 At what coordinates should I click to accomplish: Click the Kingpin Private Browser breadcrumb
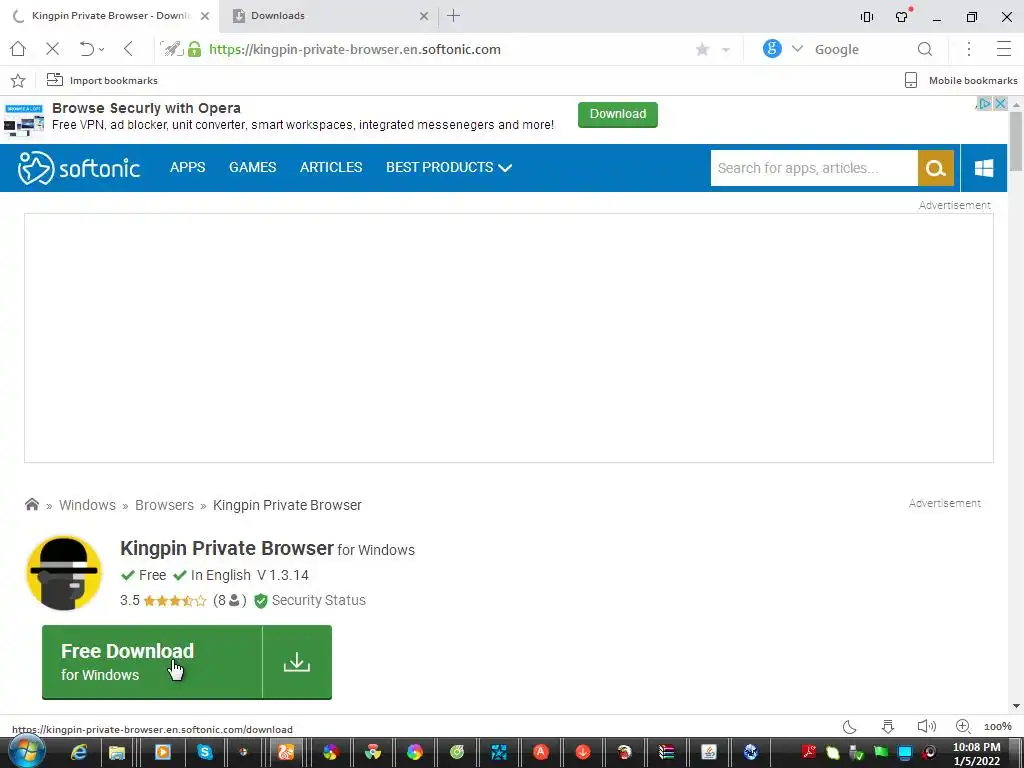287,505
